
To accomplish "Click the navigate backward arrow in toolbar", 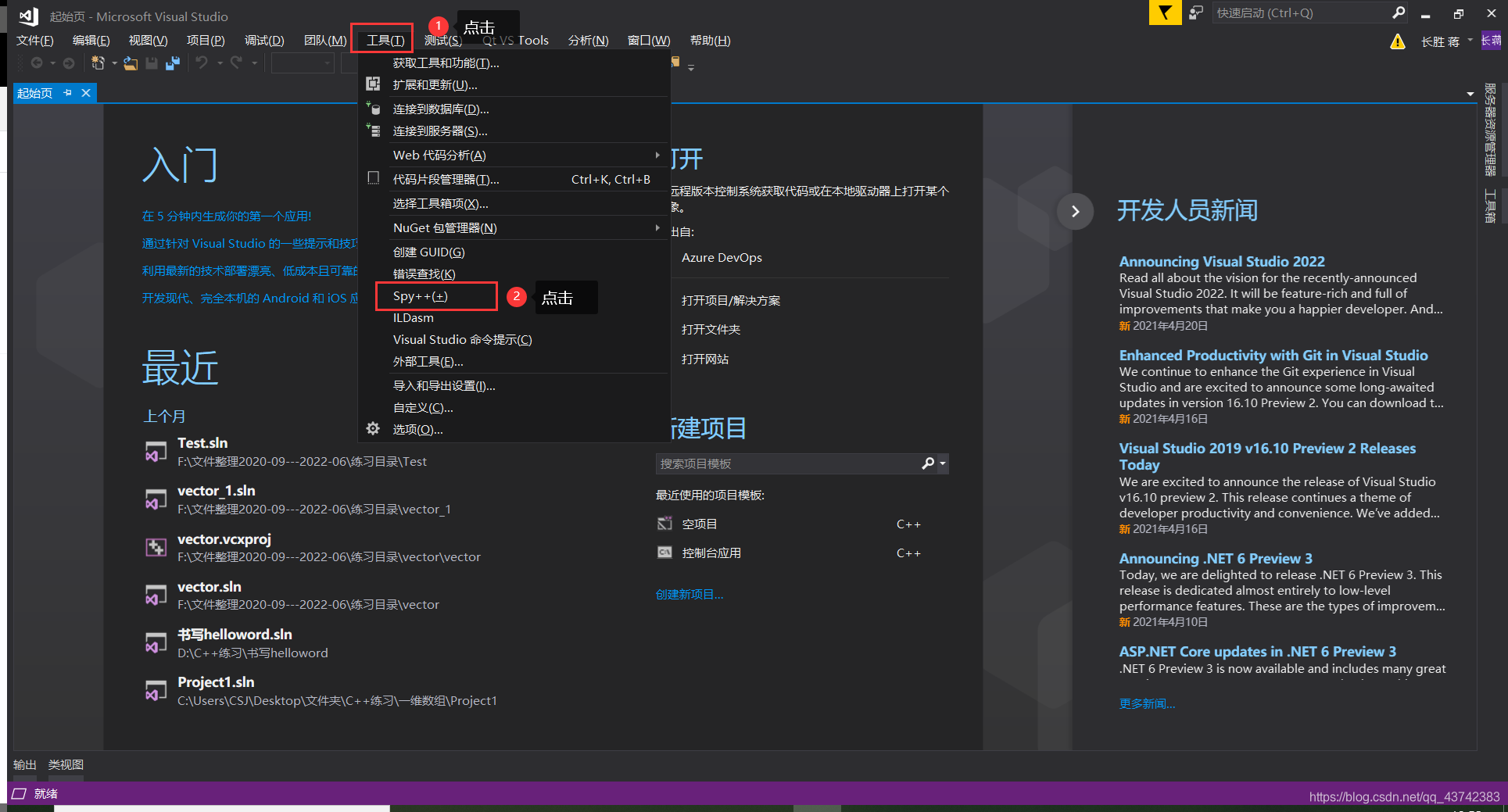I will coord(37,63).
